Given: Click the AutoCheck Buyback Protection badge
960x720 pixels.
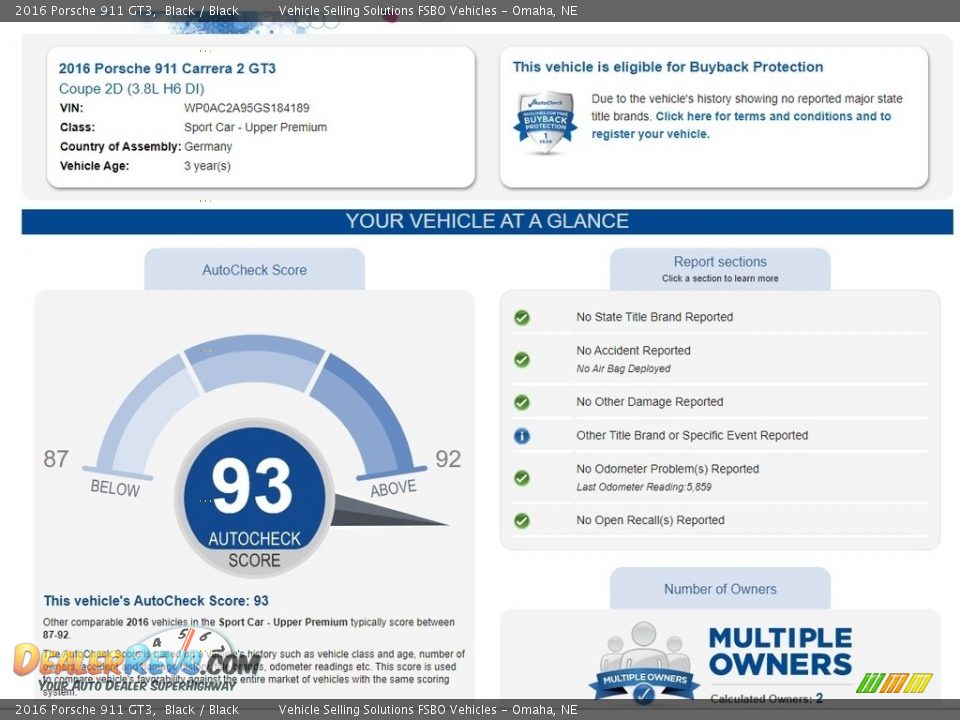Looking at the screenshot, I should pyautogui.click(x=545, y=122).
